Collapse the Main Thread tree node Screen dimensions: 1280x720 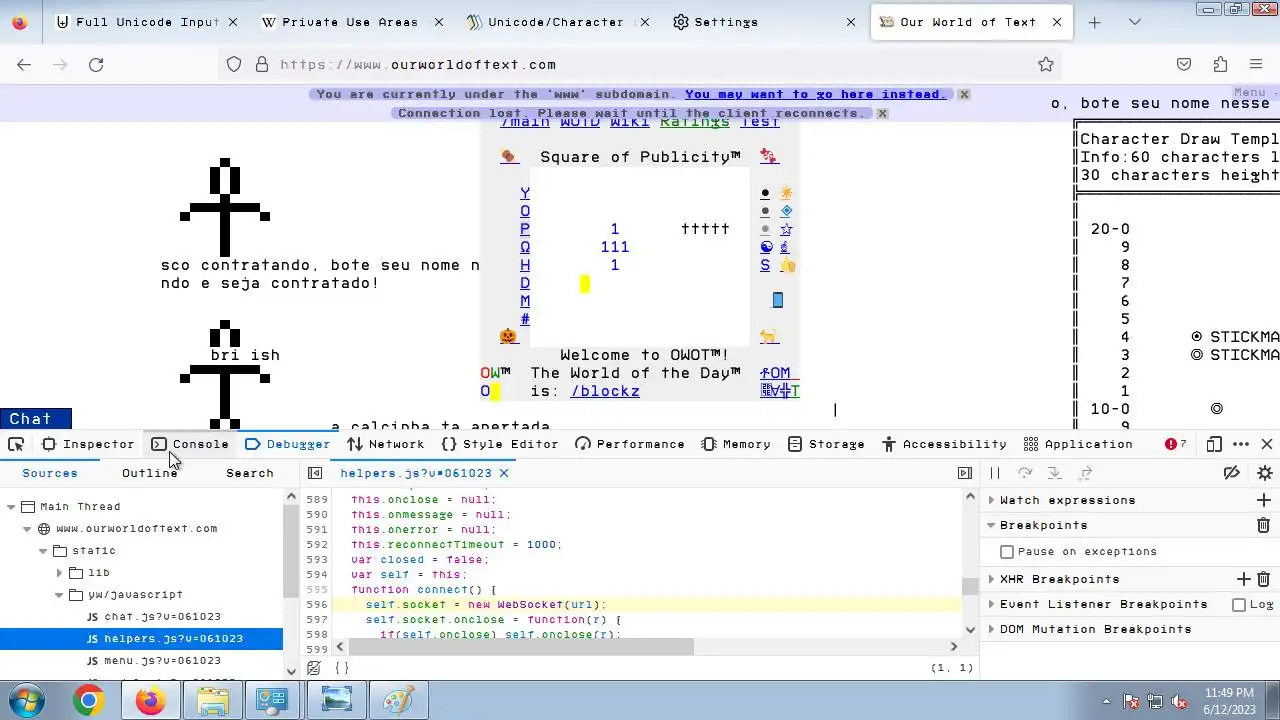coord(11,507)
